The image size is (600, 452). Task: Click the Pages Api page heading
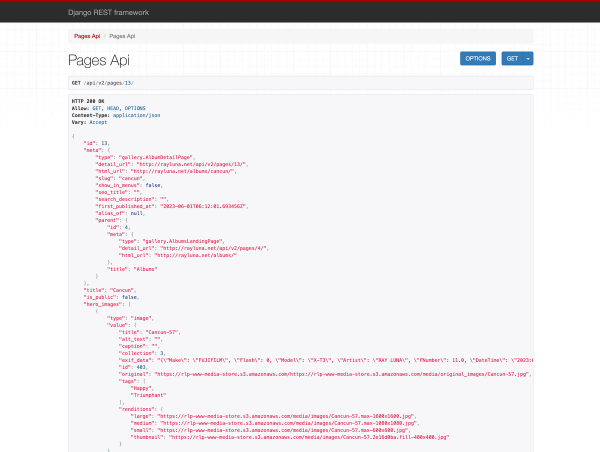click(99, 60)
